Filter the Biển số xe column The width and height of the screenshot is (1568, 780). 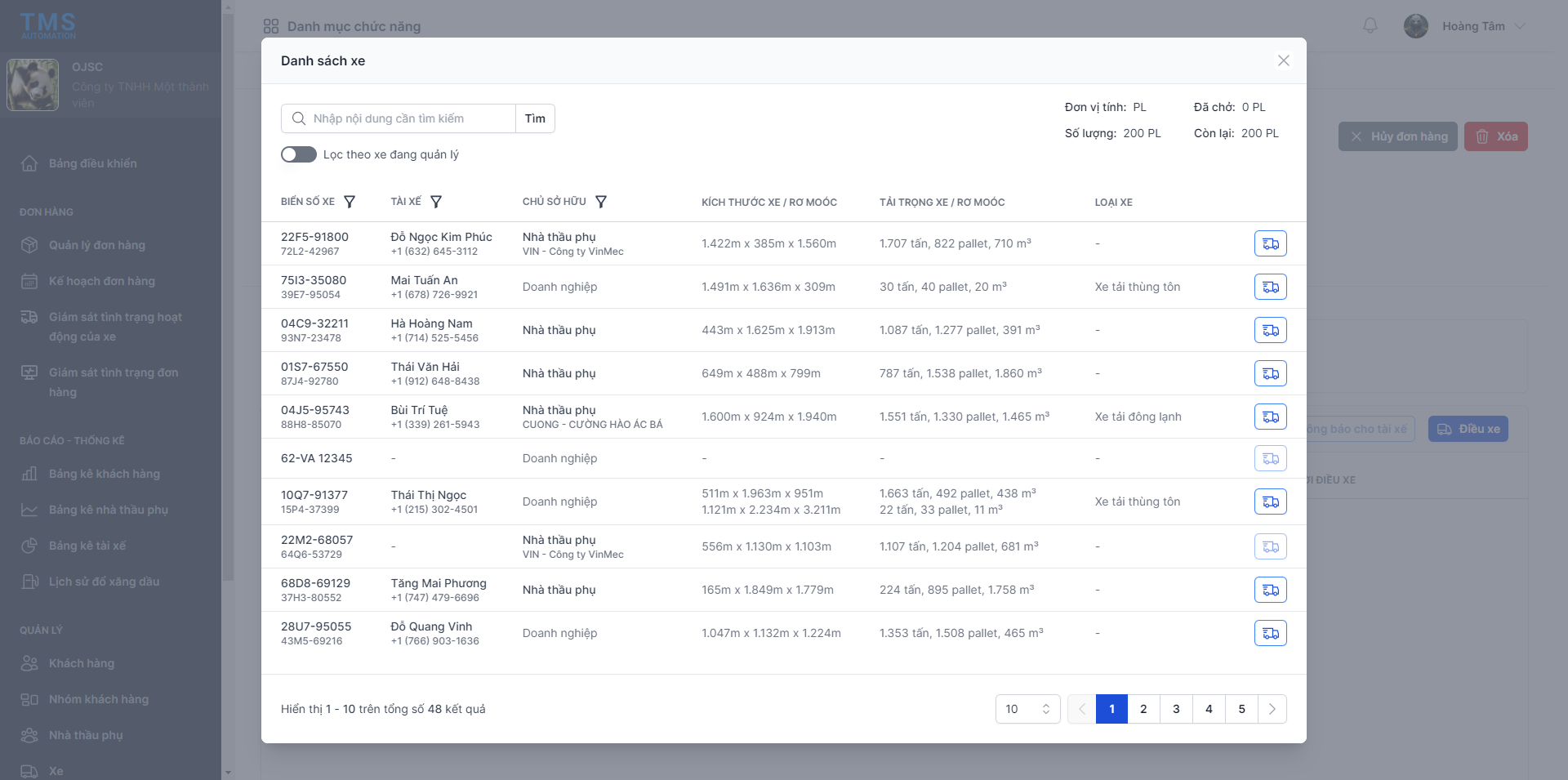350,202
